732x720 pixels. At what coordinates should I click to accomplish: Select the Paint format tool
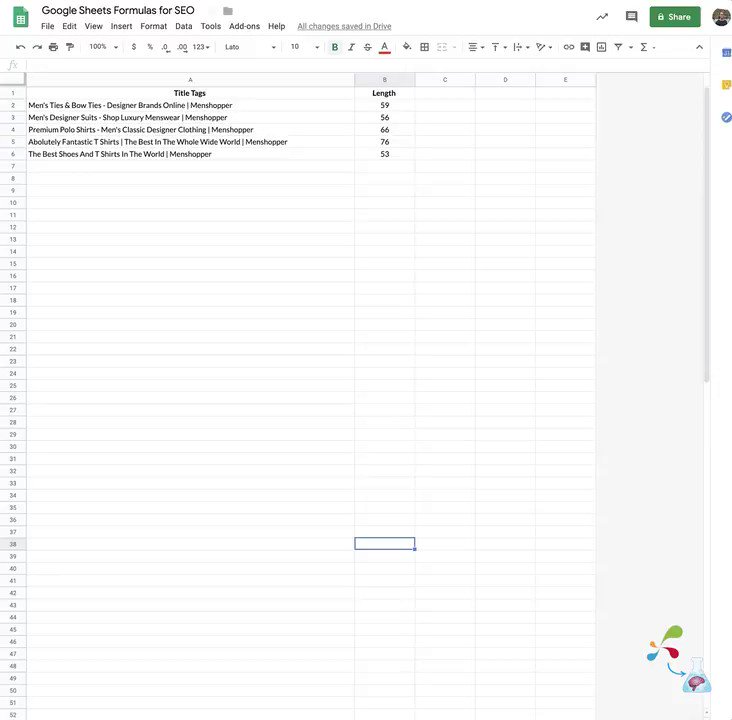coord(70,47)
